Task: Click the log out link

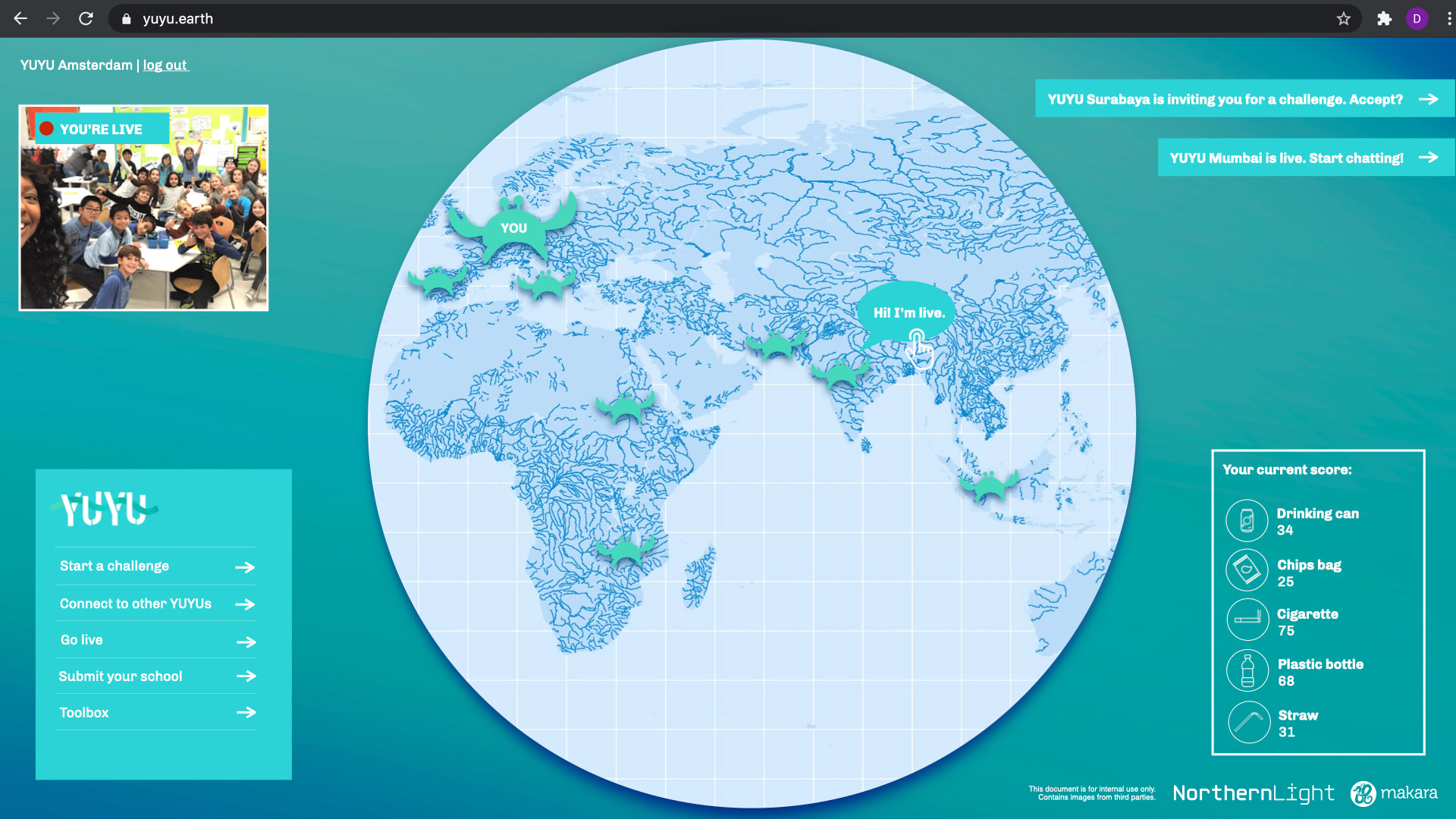Action: 165,65
